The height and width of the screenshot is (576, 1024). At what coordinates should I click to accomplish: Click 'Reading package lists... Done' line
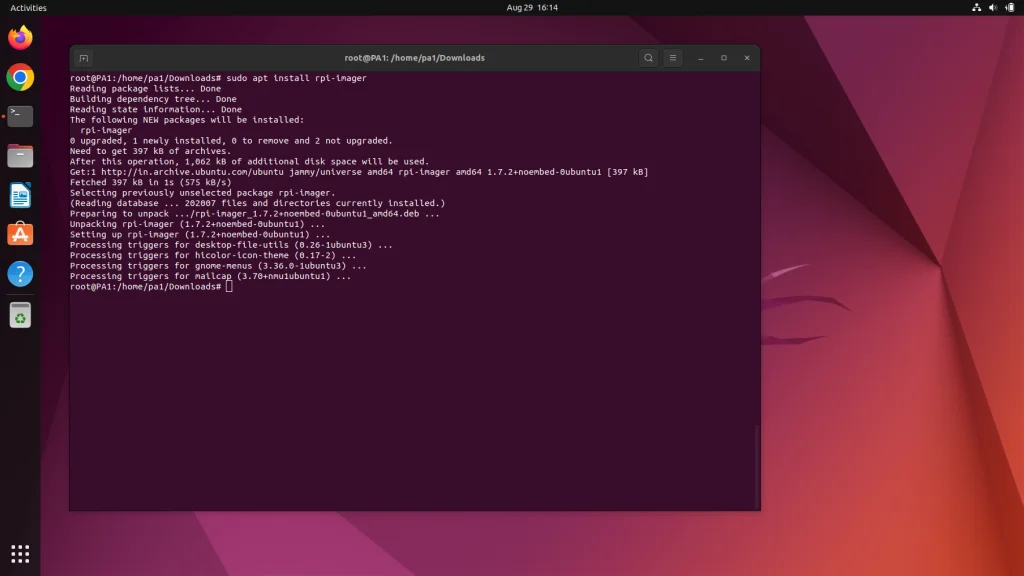point(145,89)
